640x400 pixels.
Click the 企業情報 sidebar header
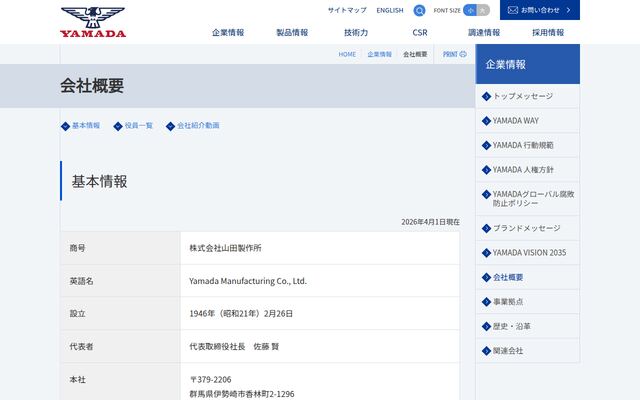pos(527,64)
